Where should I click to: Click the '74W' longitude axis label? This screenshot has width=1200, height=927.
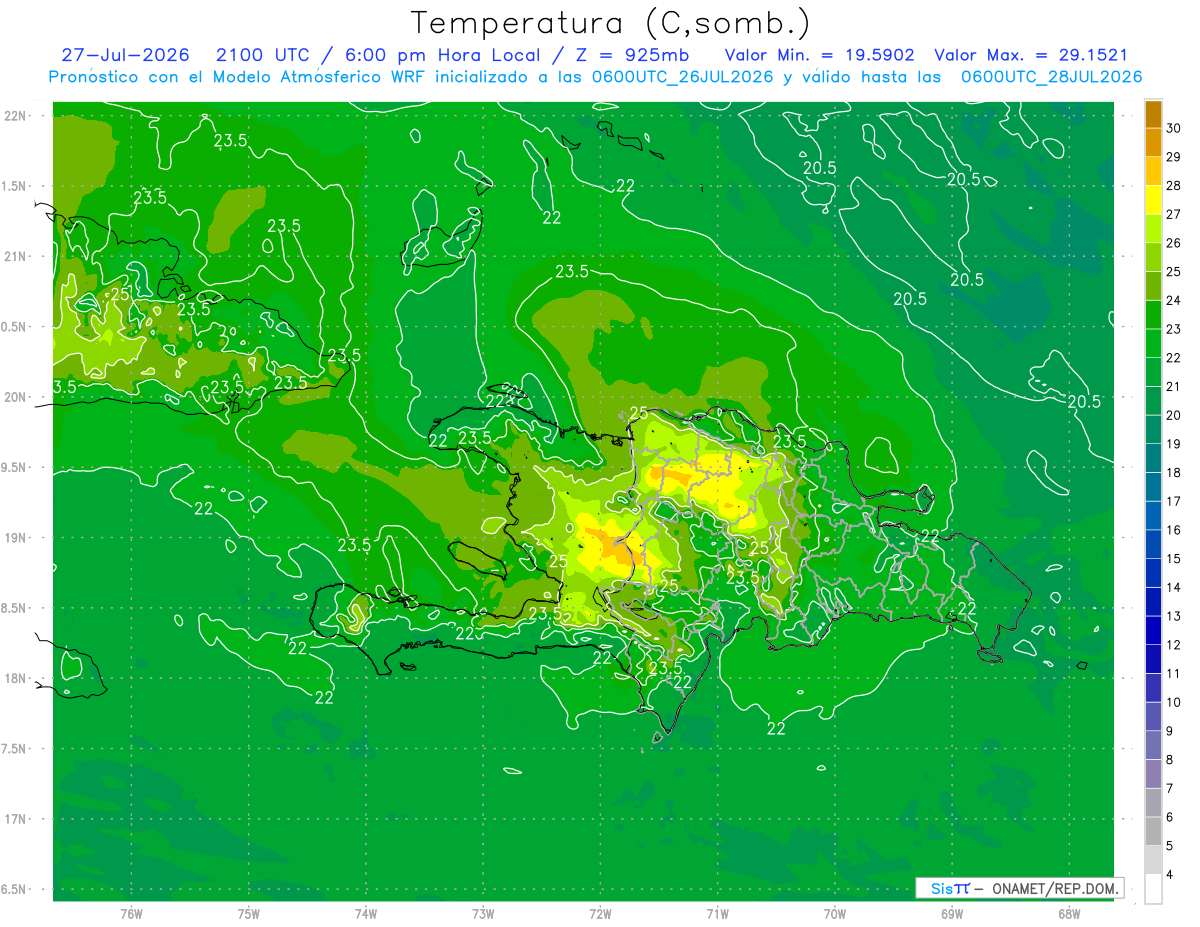tap(366, 913)
